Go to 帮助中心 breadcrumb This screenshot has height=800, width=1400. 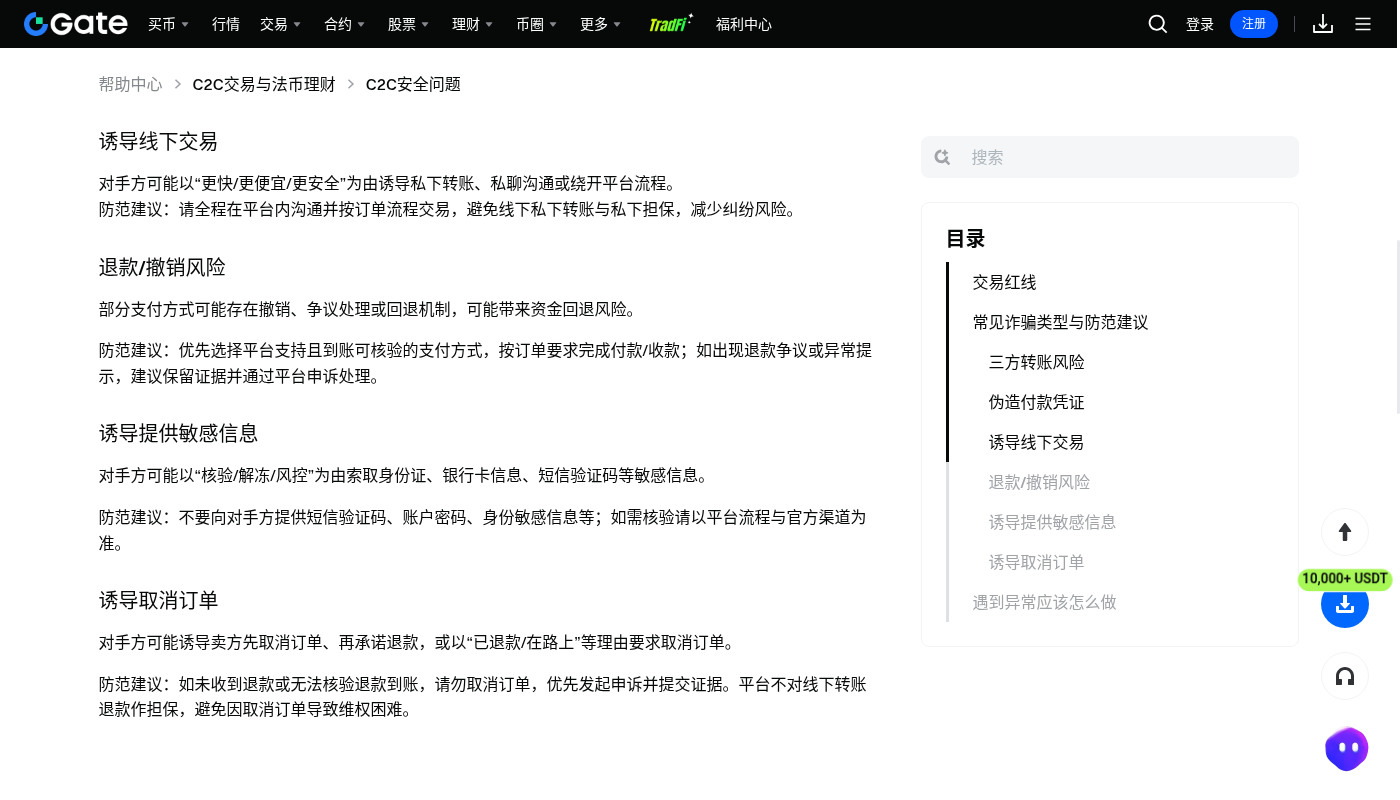click(x=130, y=84)
